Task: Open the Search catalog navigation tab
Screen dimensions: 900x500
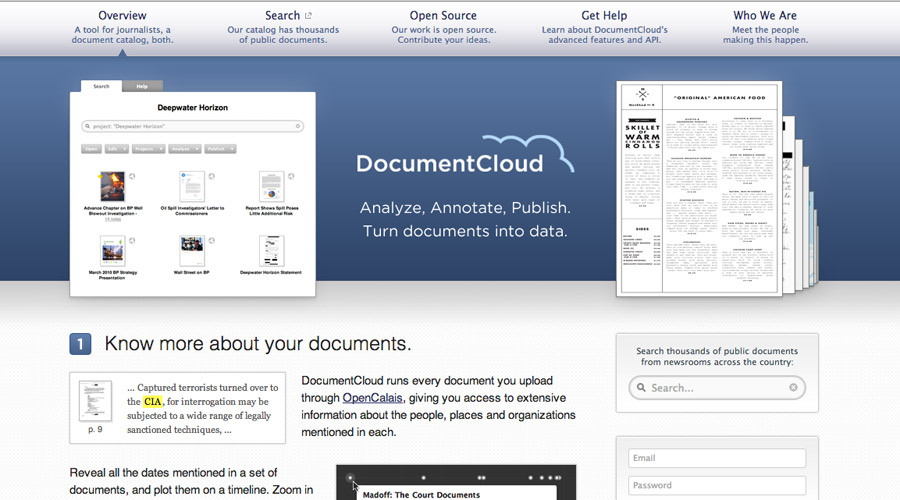Action: [283, 27]
